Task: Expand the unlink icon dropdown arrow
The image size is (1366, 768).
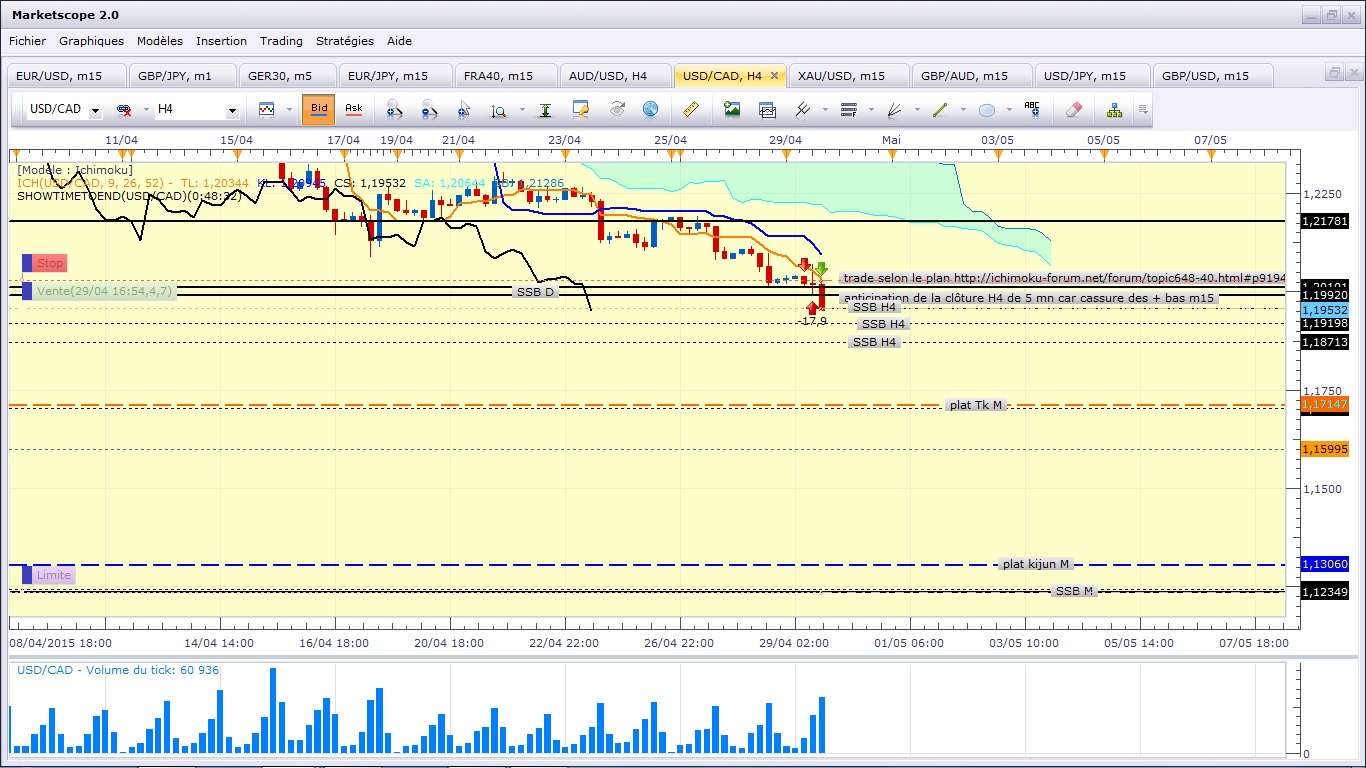Action: tap(145, 110)
